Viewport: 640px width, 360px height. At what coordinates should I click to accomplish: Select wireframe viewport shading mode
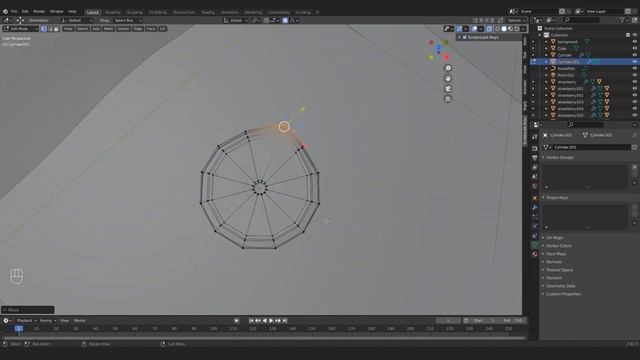pyautogui.click(x=498, y=29)
